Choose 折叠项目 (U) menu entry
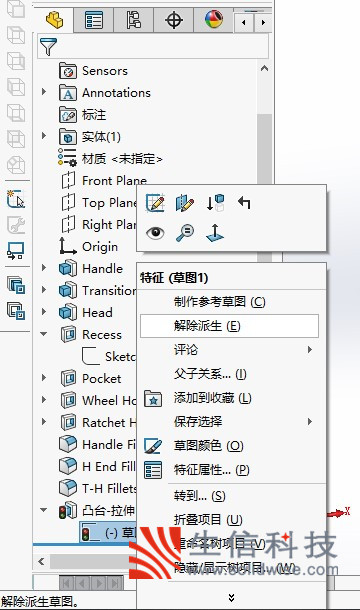The image size is (360, 610). pos(231,520)
